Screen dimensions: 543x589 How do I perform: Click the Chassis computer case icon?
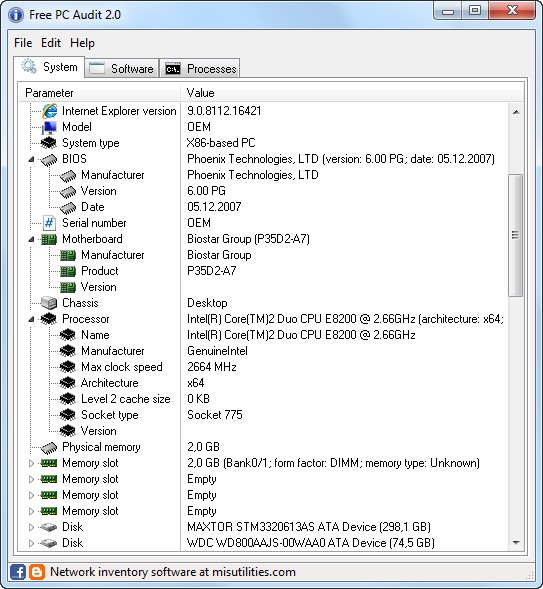[49, 303]
